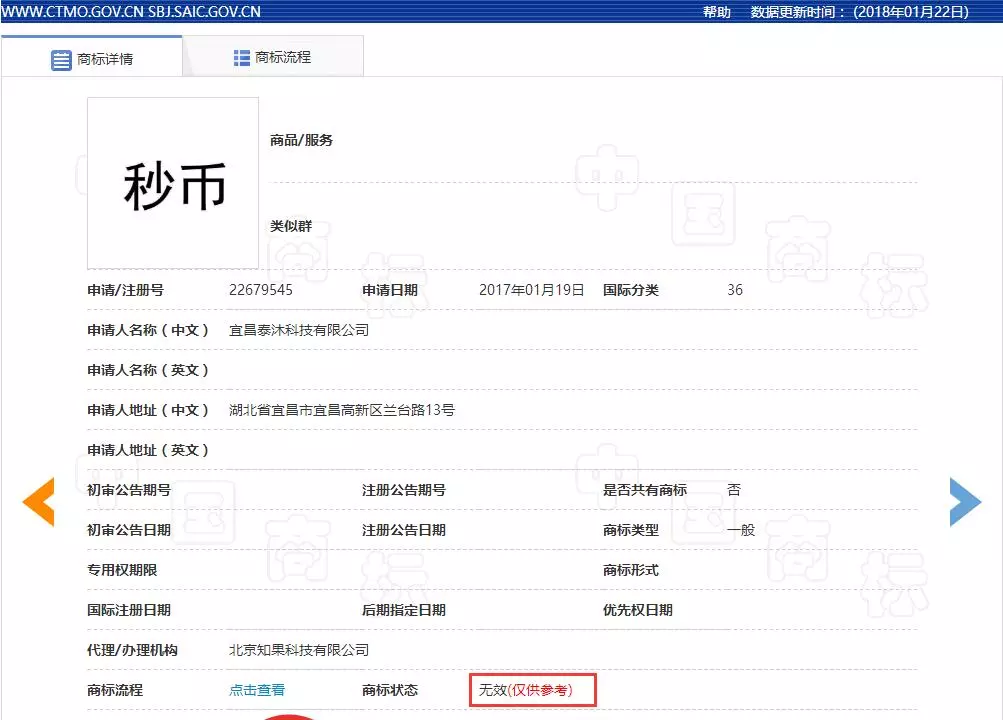The height and width of the screenshot is (720, 1003).
Task: Click the 优先权日期 label
Action: point(638,610)
